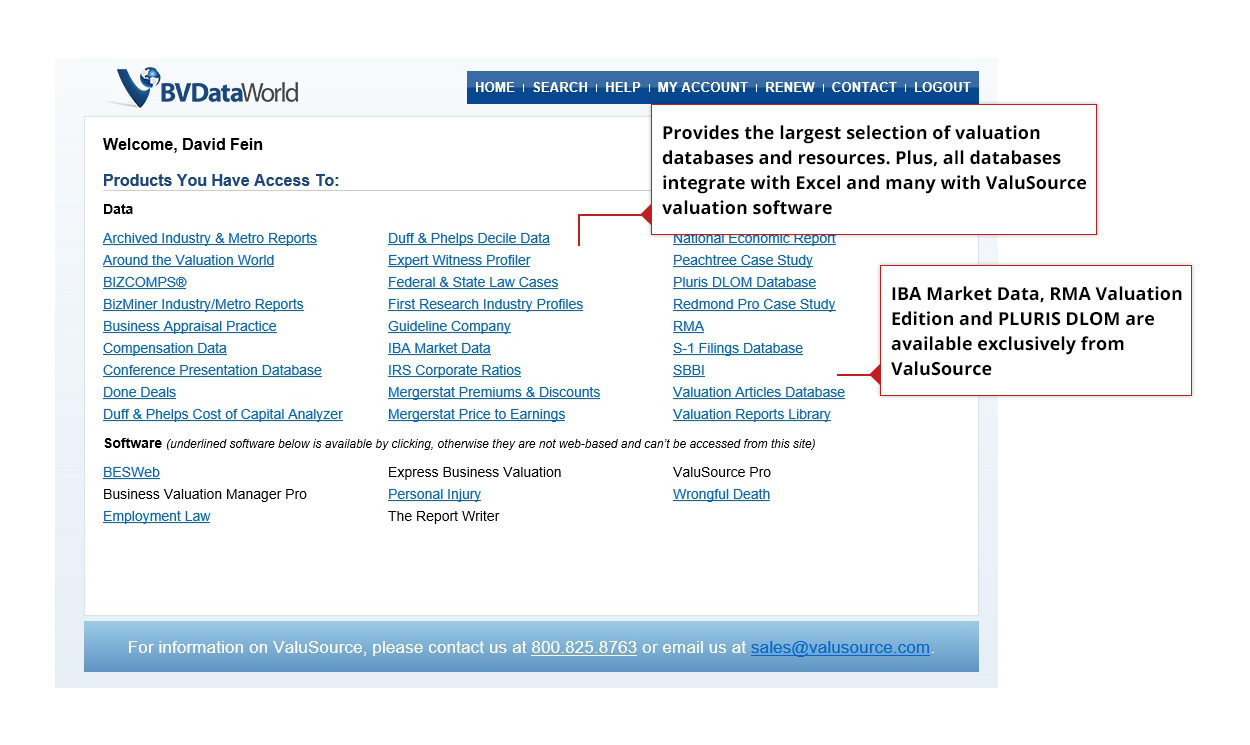Call the 800.825.8763 phone number link
The width and height of the screenshot is (1250, 745).
[x=584, y=647]
